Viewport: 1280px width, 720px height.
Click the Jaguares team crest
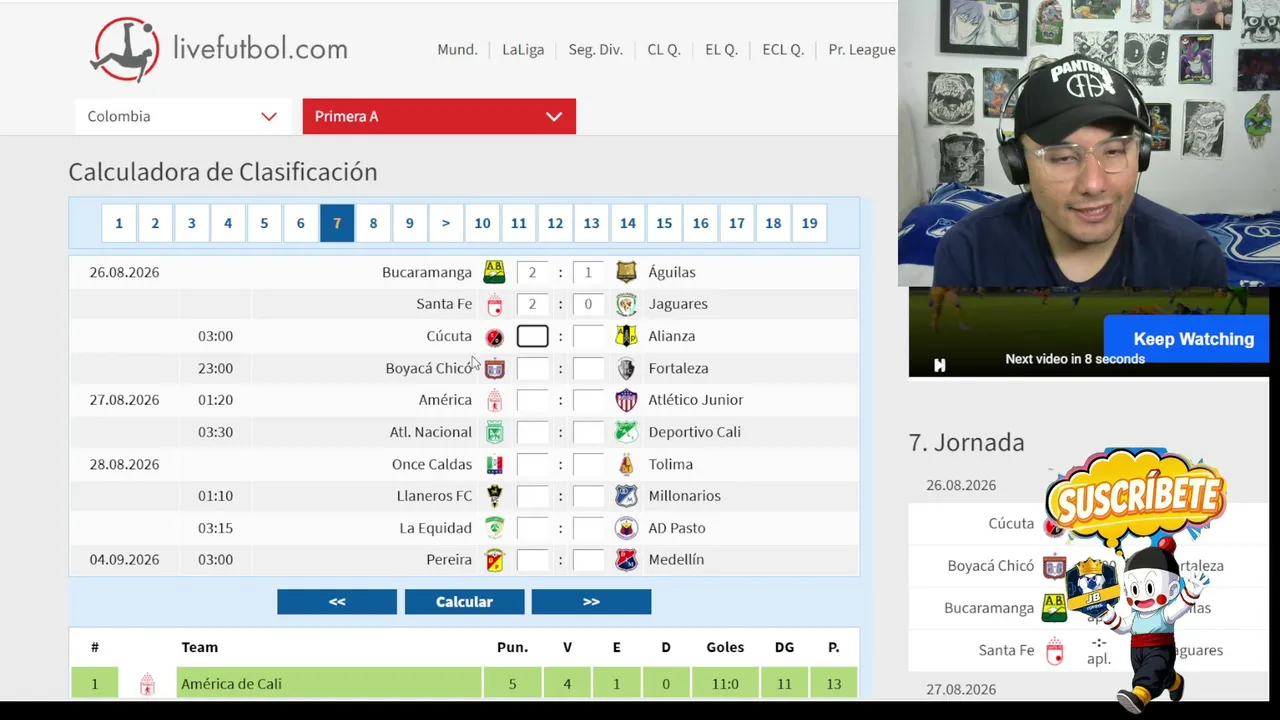[x=626, y=304]
